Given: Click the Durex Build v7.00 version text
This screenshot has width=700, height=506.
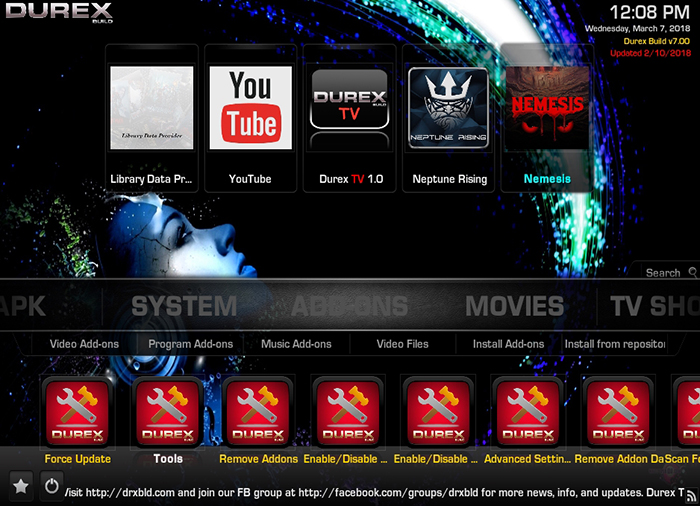Looking at the screenshot, I should tap(657, 41).
